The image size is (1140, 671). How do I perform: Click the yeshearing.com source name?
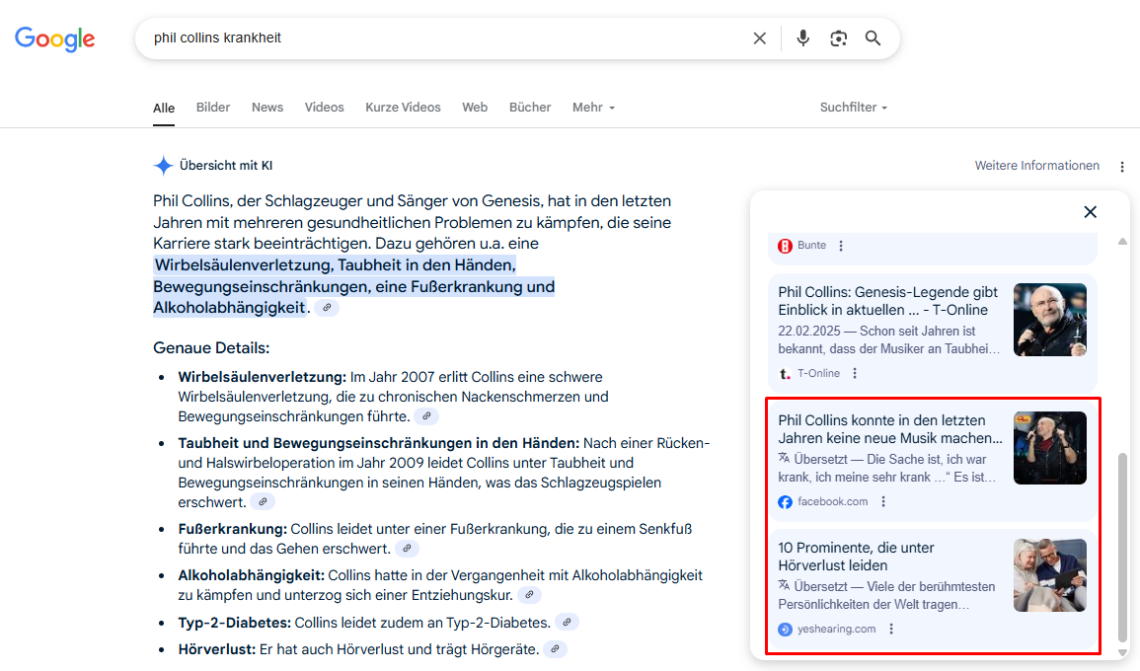coord(836,629)
